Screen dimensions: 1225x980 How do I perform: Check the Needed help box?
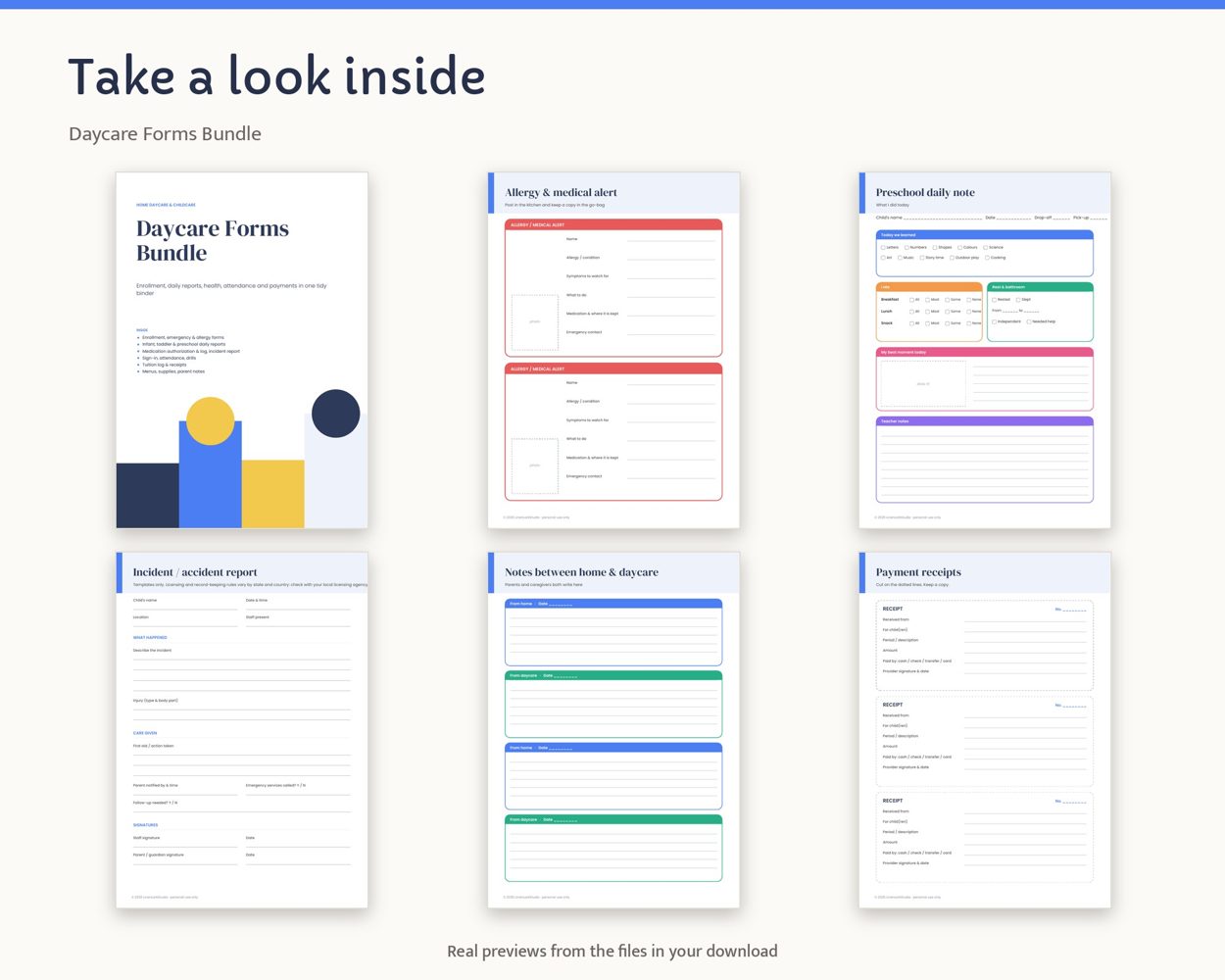click(1029, 321)
